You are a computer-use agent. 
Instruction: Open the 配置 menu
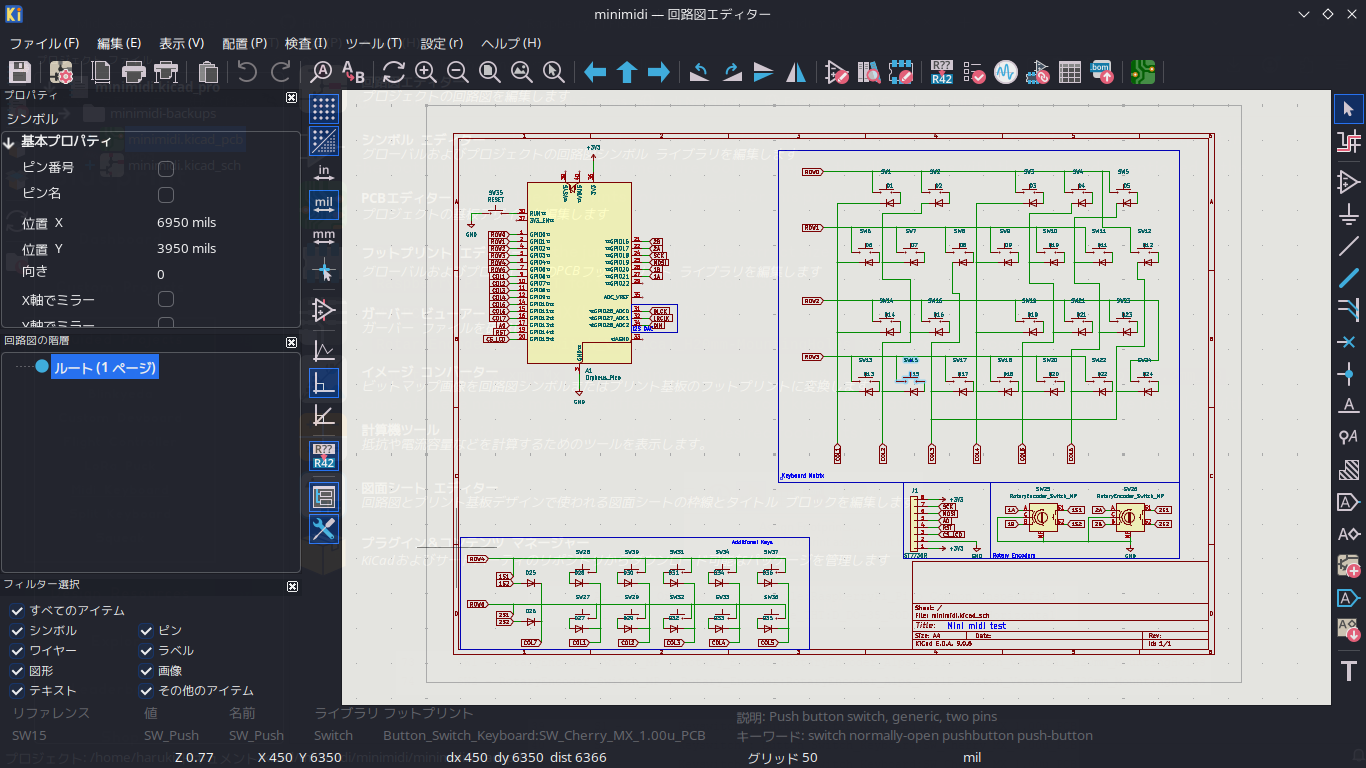click(x=244, y=43)
